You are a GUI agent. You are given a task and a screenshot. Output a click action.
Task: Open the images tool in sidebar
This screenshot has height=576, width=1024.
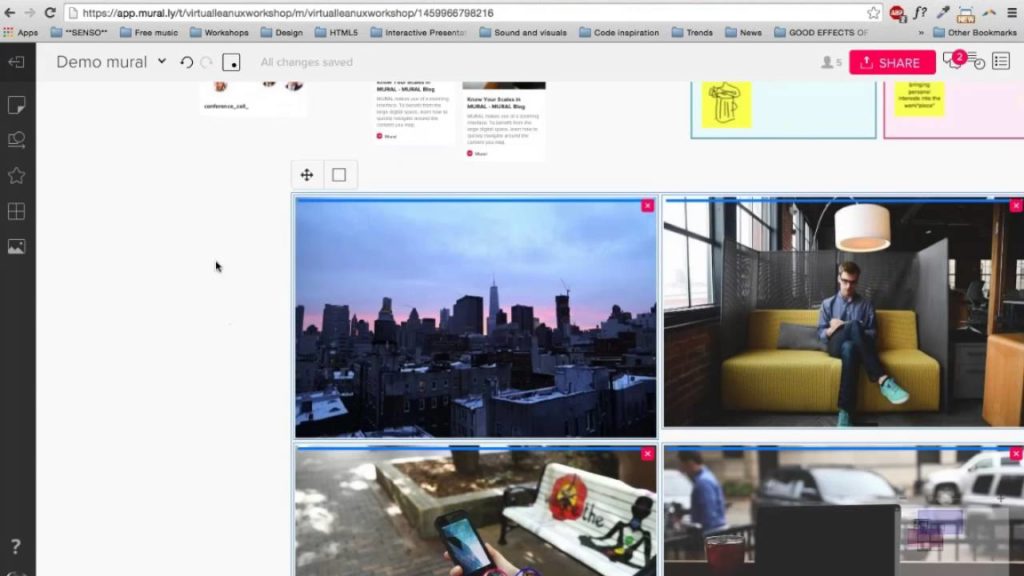16,247
